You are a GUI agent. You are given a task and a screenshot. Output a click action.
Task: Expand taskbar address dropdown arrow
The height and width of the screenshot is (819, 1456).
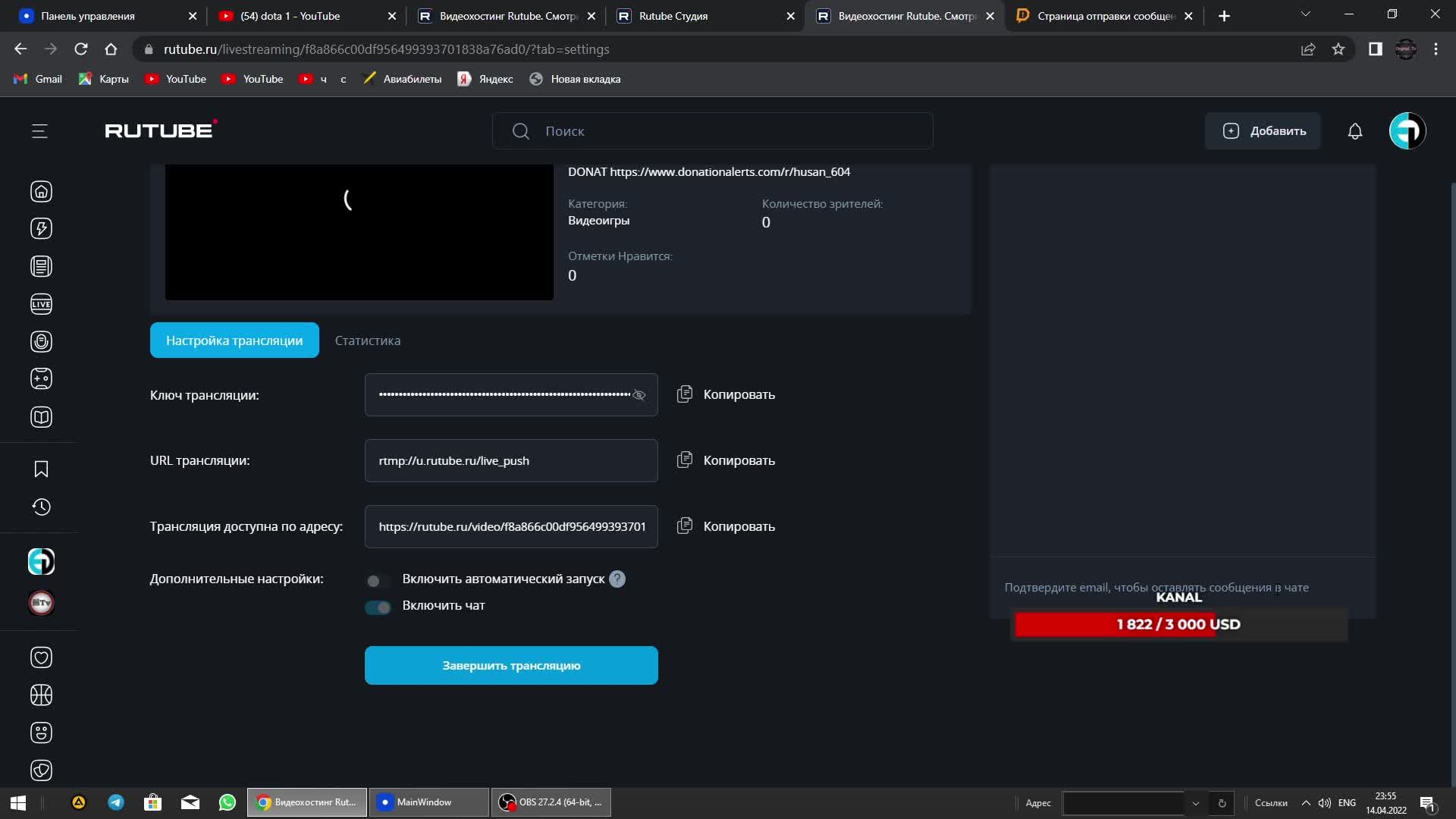pyautogui.click(x=1196, y=803)
